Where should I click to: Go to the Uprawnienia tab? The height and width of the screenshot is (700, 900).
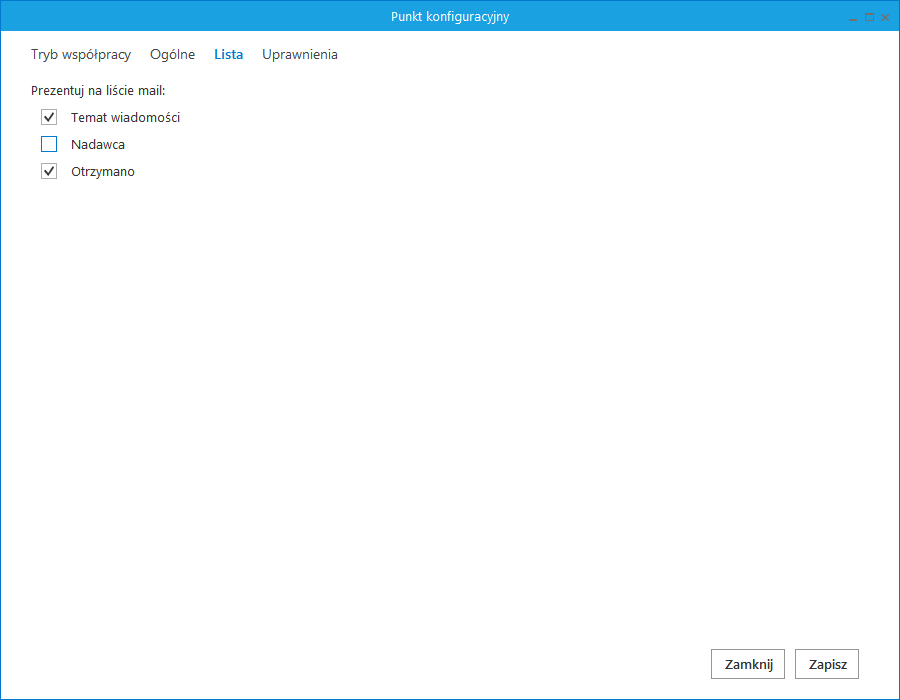(300, 55)
